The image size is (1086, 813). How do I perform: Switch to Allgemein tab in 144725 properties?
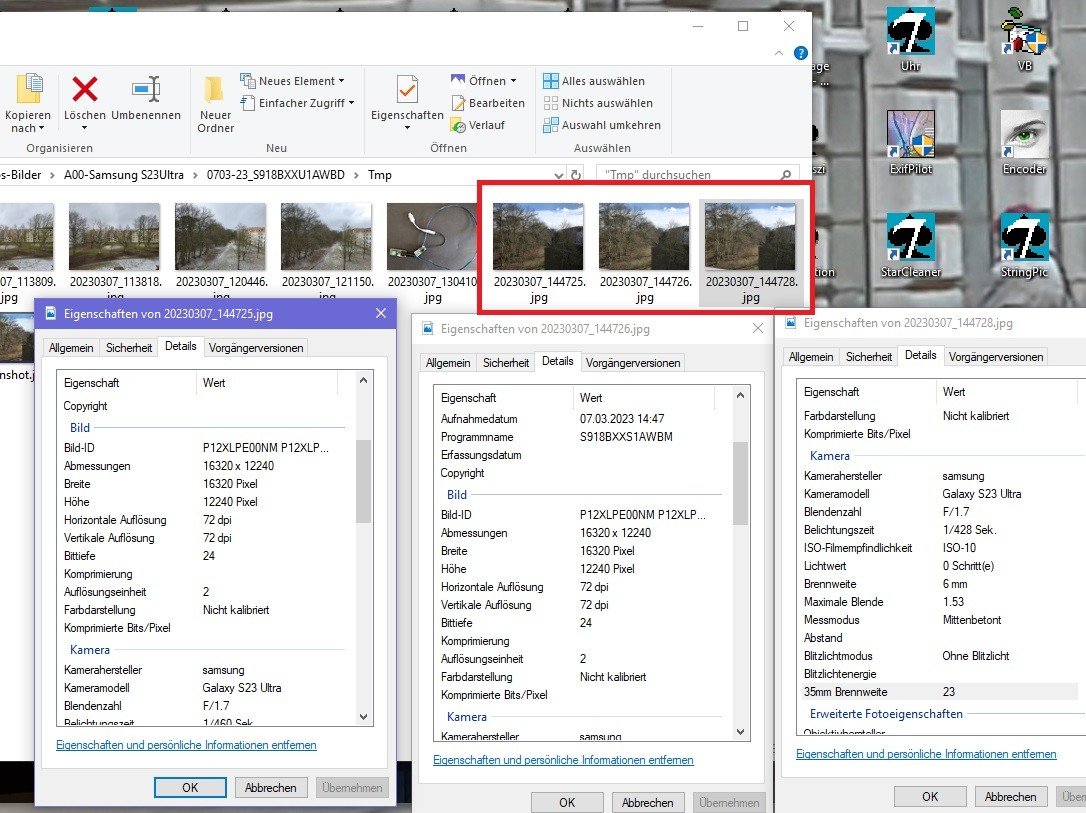coord(71,348)
